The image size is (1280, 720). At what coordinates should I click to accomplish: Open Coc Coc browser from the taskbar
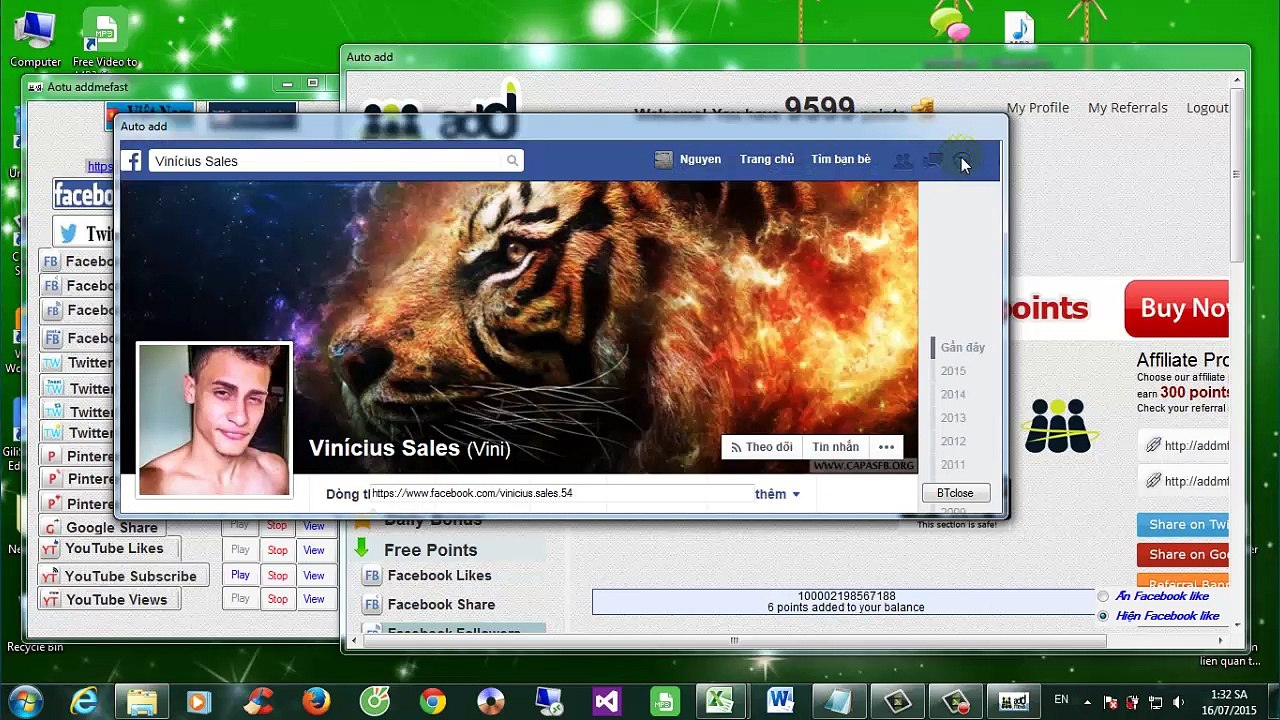click(375, 701)
